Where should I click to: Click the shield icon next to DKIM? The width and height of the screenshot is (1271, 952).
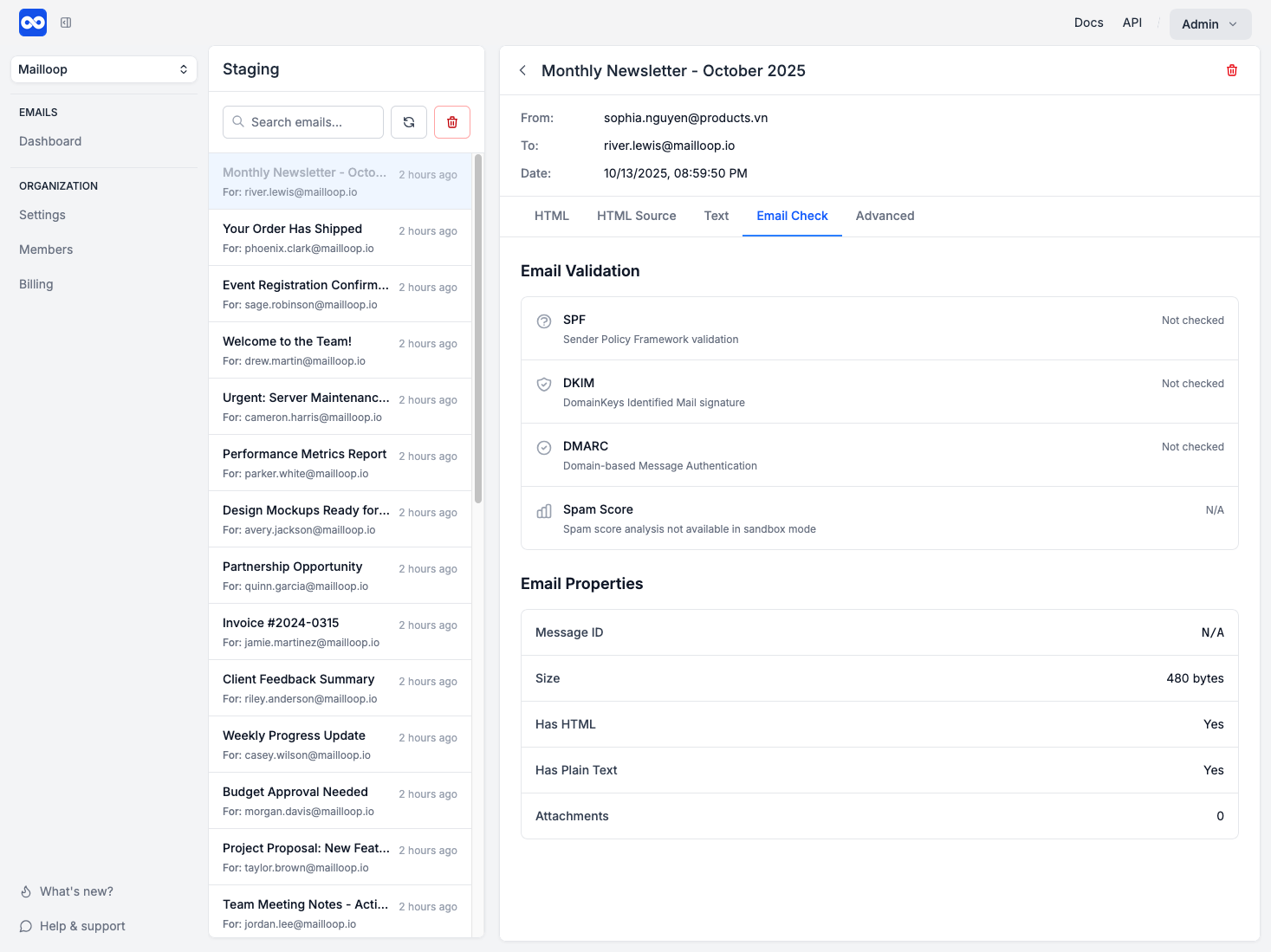click(x=544, y=384)
